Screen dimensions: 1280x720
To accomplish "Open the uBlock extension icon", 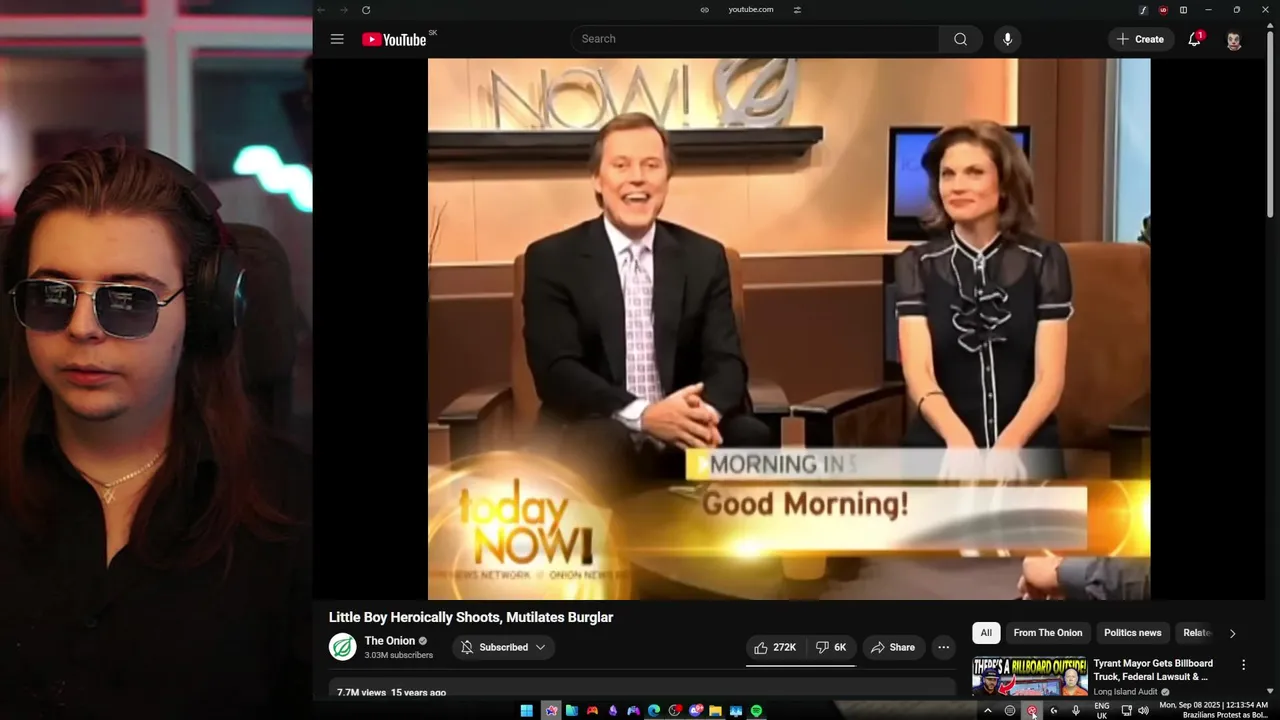I will [1163, 10].
